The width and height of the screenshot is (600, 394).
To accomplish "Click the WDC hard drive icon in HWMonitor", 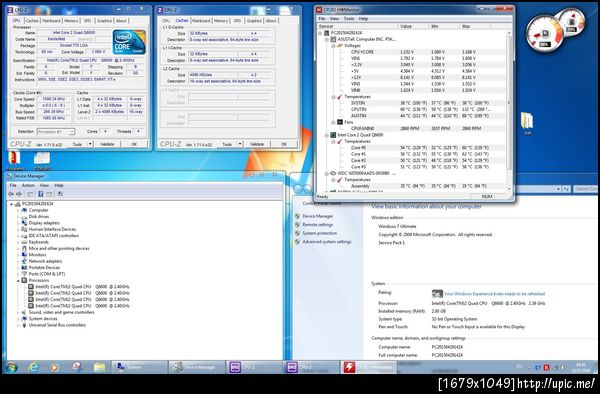I will click(333, 173).
